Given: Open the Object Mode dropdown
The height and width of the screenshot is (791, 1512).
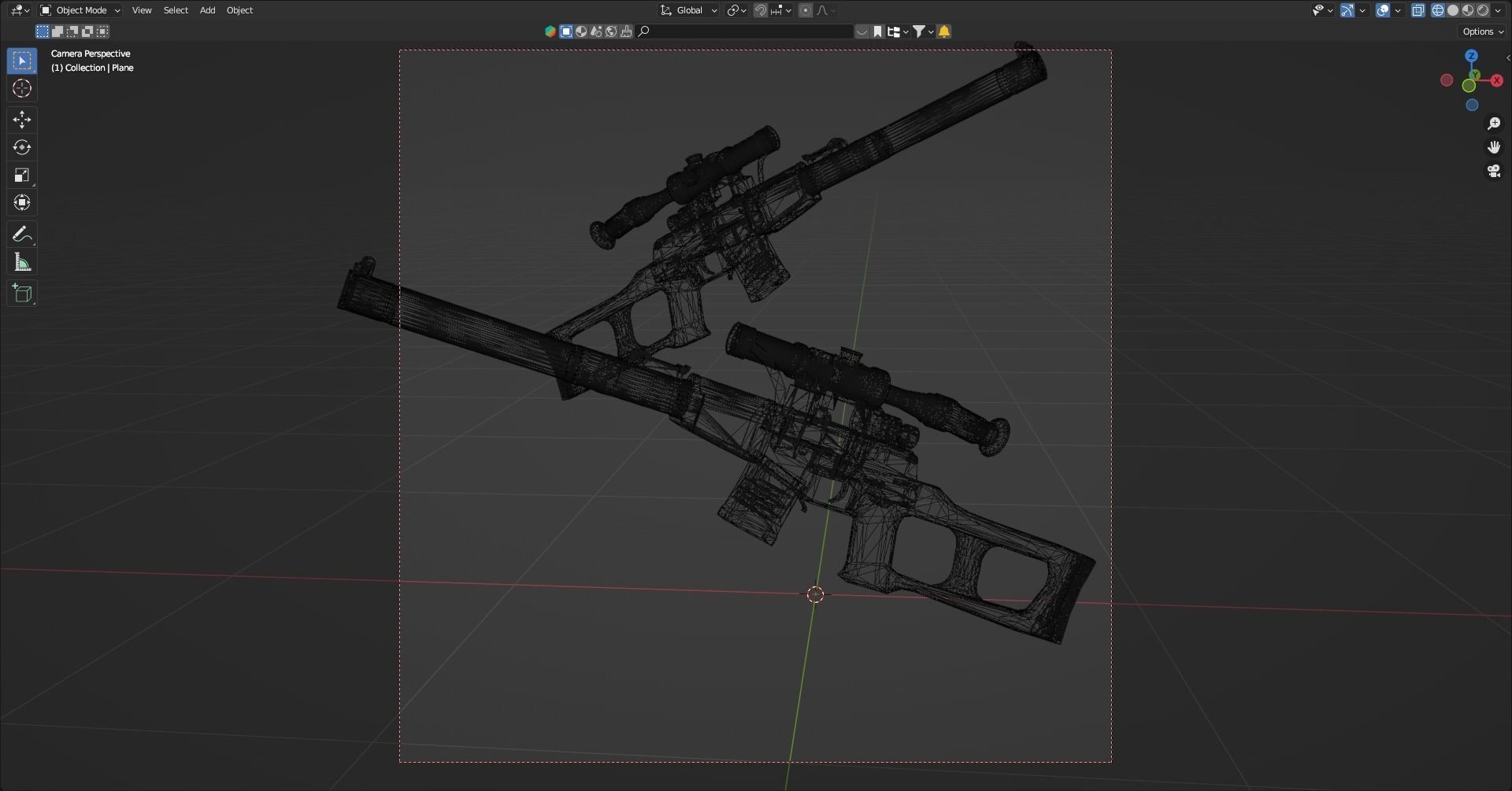Looking at the screenshot, I should coord(79,10).
